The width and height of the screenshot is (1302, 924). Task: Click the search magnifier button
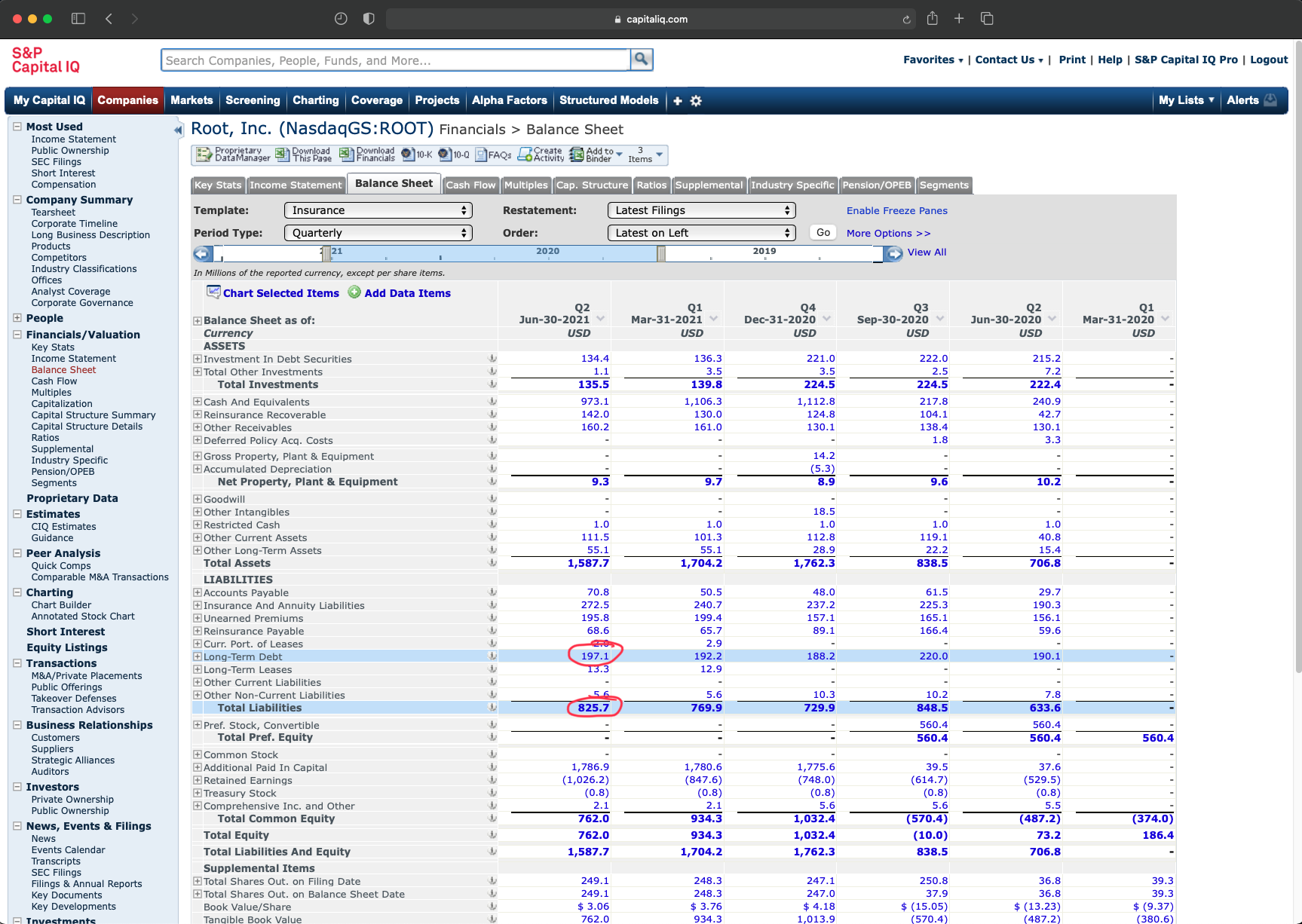coord(642,60)
